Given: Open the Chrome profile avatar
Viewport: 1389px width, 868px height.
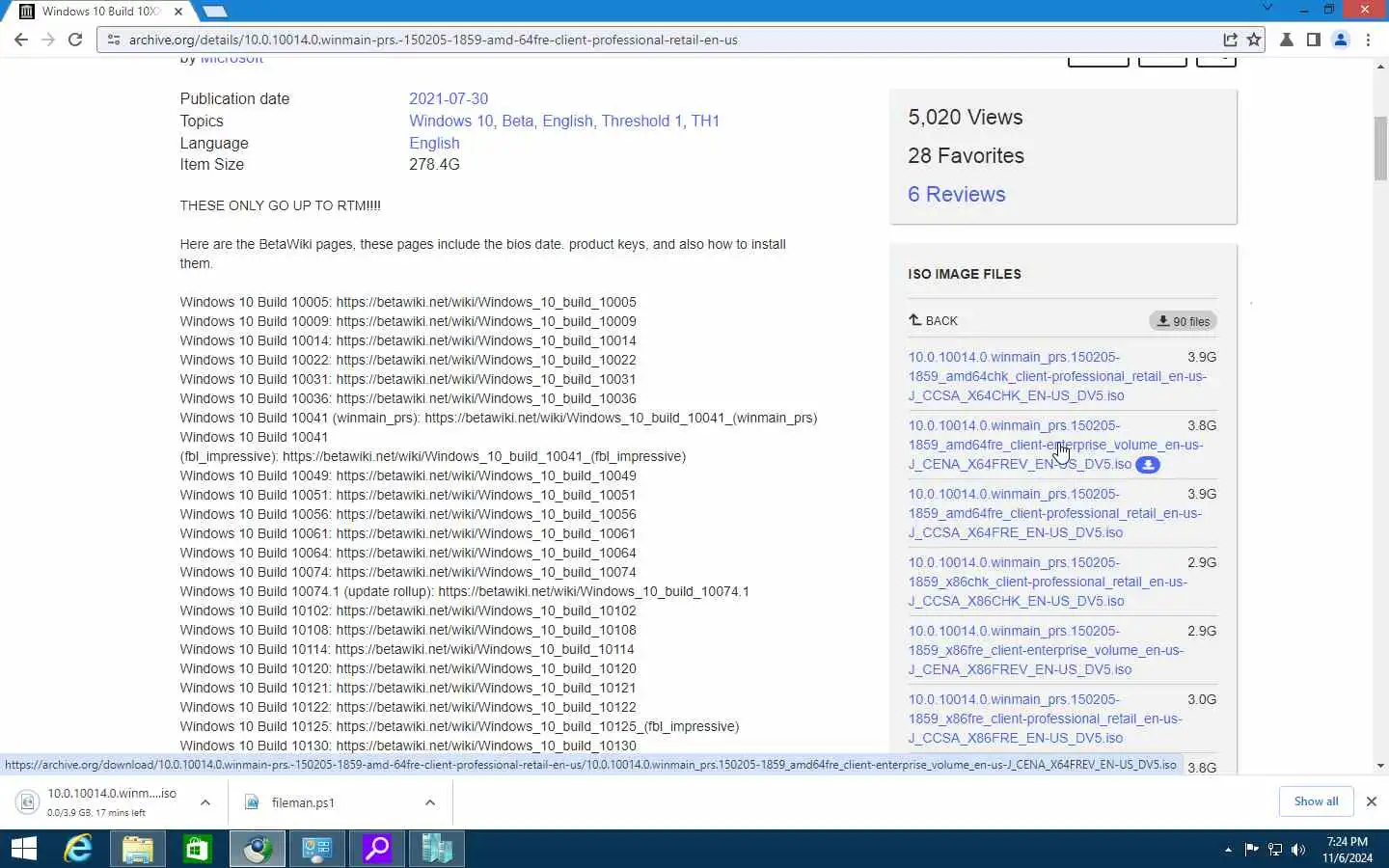Looking at the screenshot, I should coord(1341,40).
